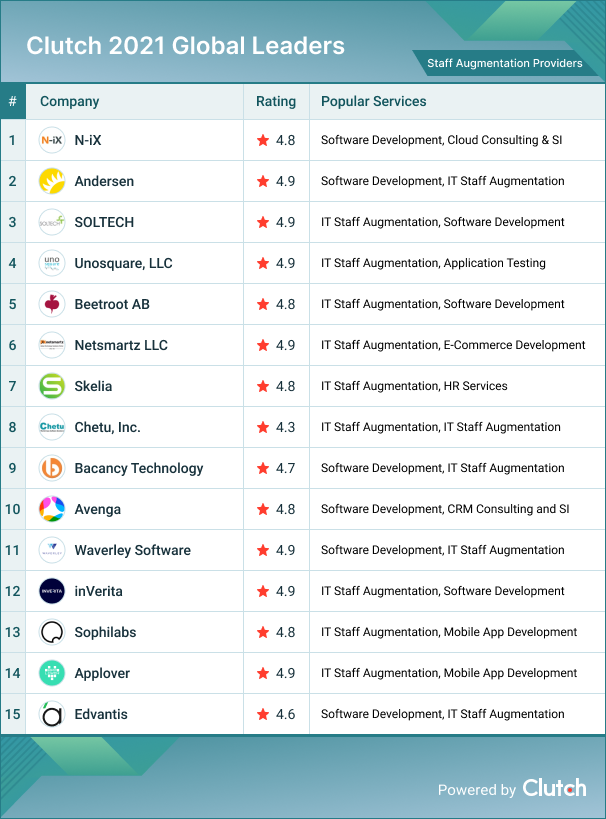Click Unosquare services: Application Testing
Screen dimensions: 606x819
(494, 263)
